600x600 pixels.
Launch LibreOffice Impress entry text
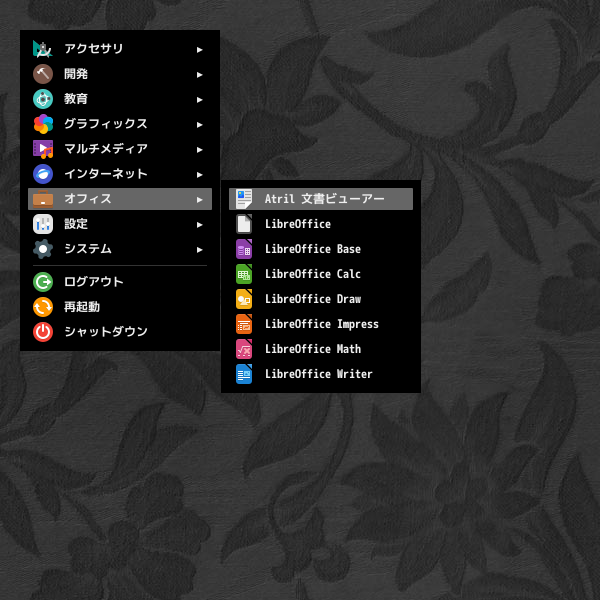point(322,324)
